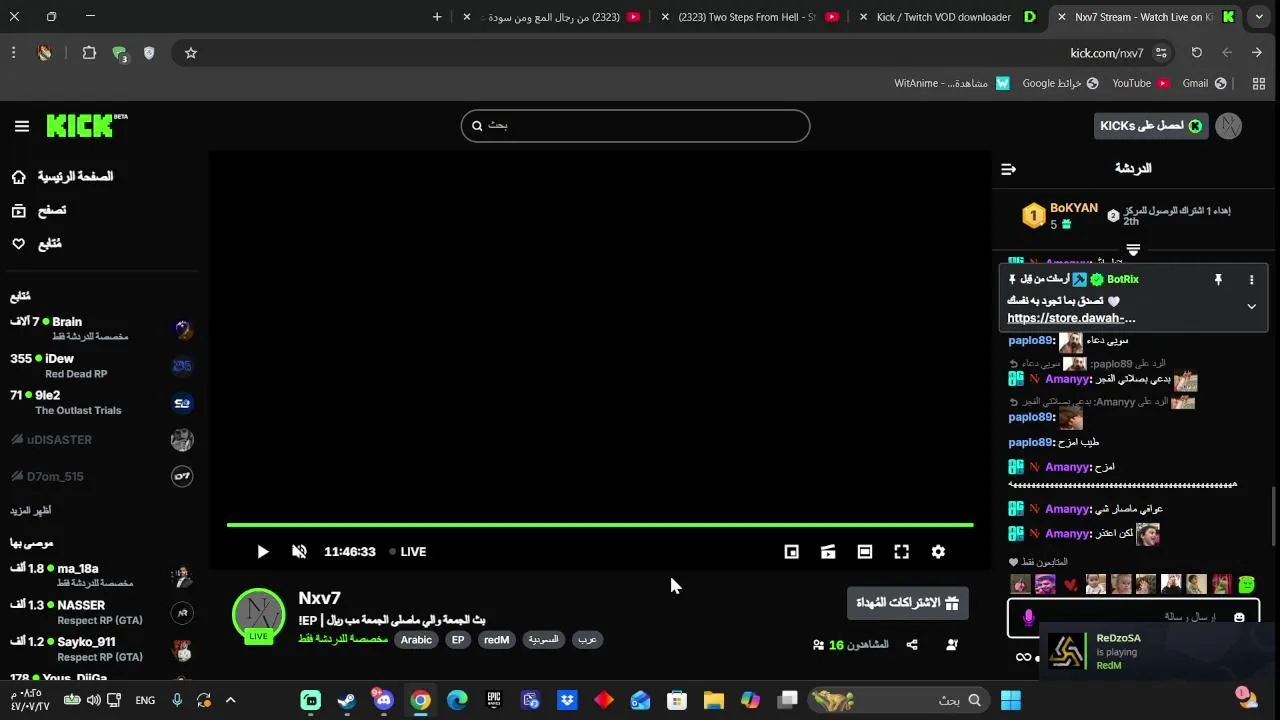Insert the green Kick emote
Image resolution: width=1280 pixels, height=720 pixels.
(1246, 584)
